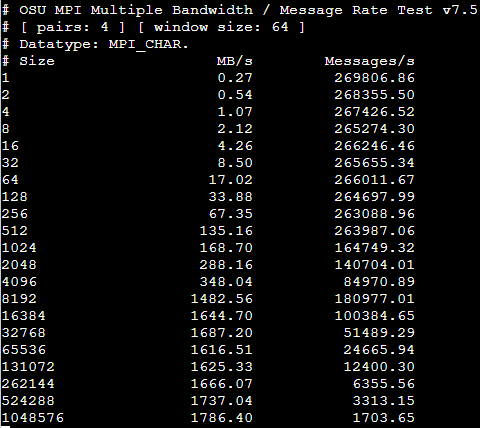Screen dimensions: 480x428
Task: Click the Datatype MPI_CHAR line
Action: click(x=95, y=44)
